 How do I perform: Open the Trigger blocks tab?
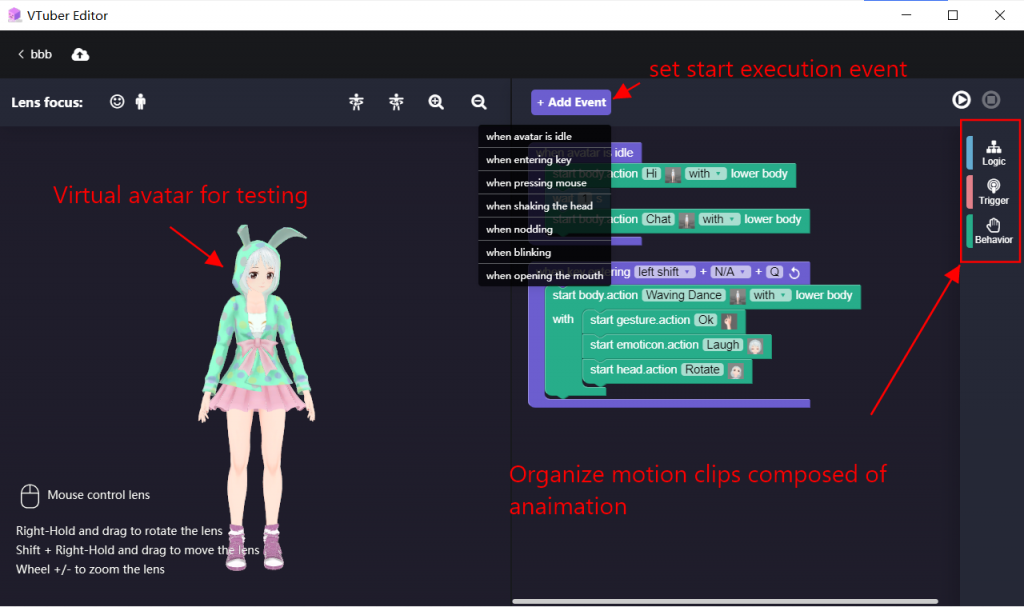tap(993, 191)
